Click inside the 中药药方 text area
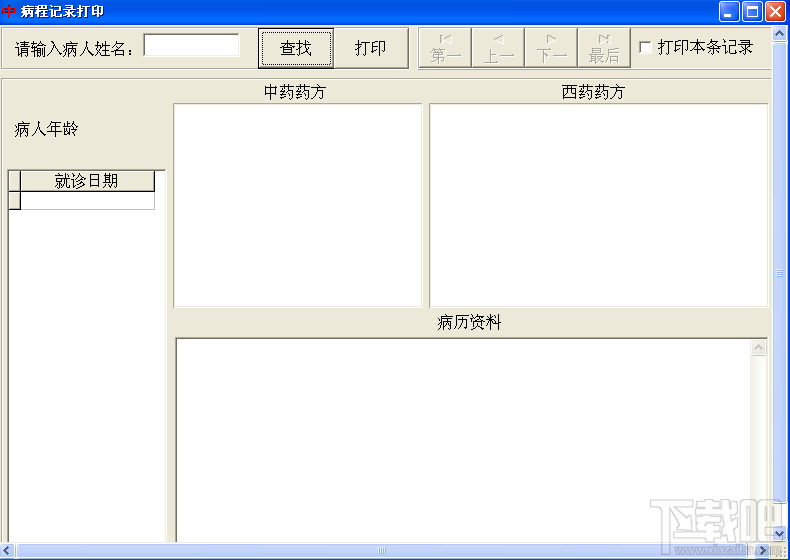Screen dimensions: 790x560 coord(297,205)
